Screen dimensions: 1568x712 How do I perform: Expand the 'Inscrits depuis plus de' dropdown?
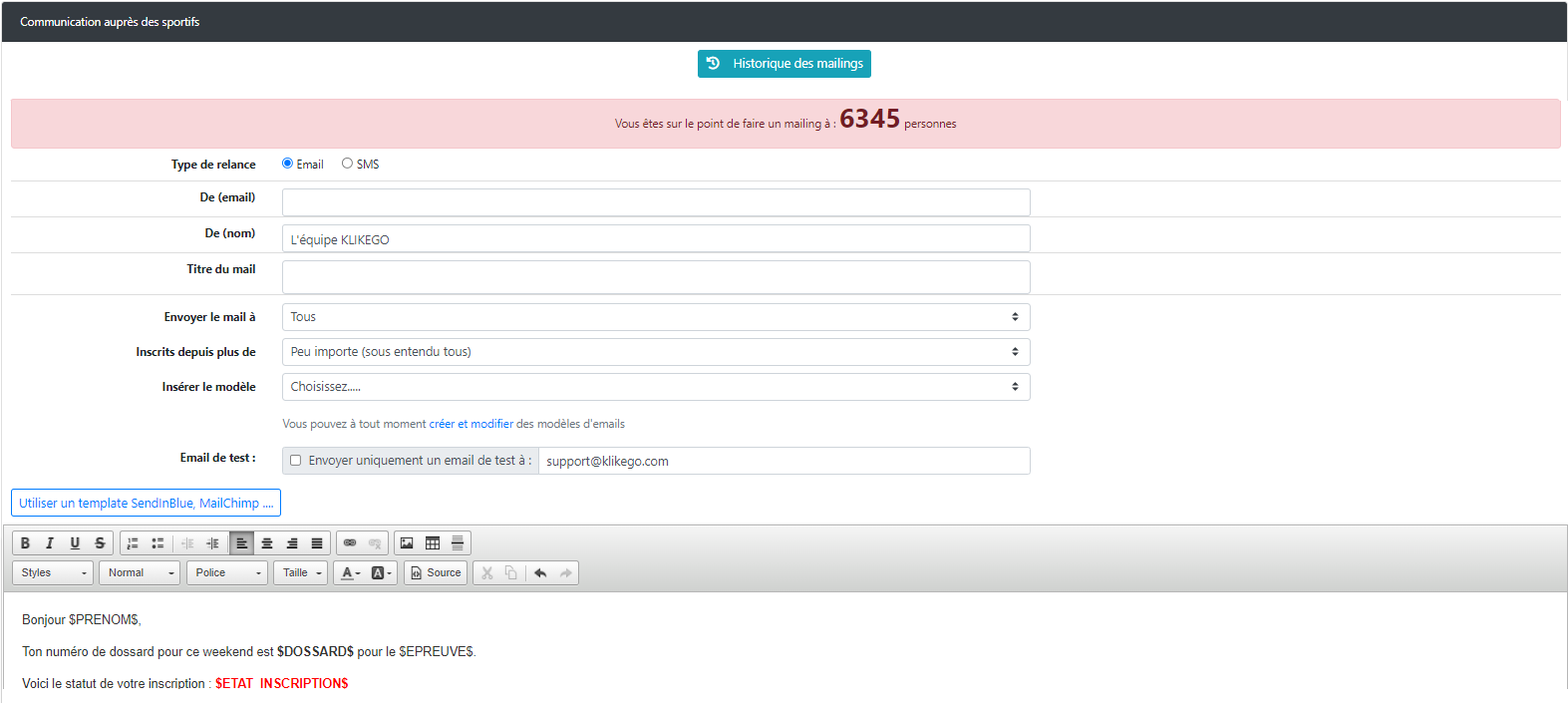pos(655,352)
